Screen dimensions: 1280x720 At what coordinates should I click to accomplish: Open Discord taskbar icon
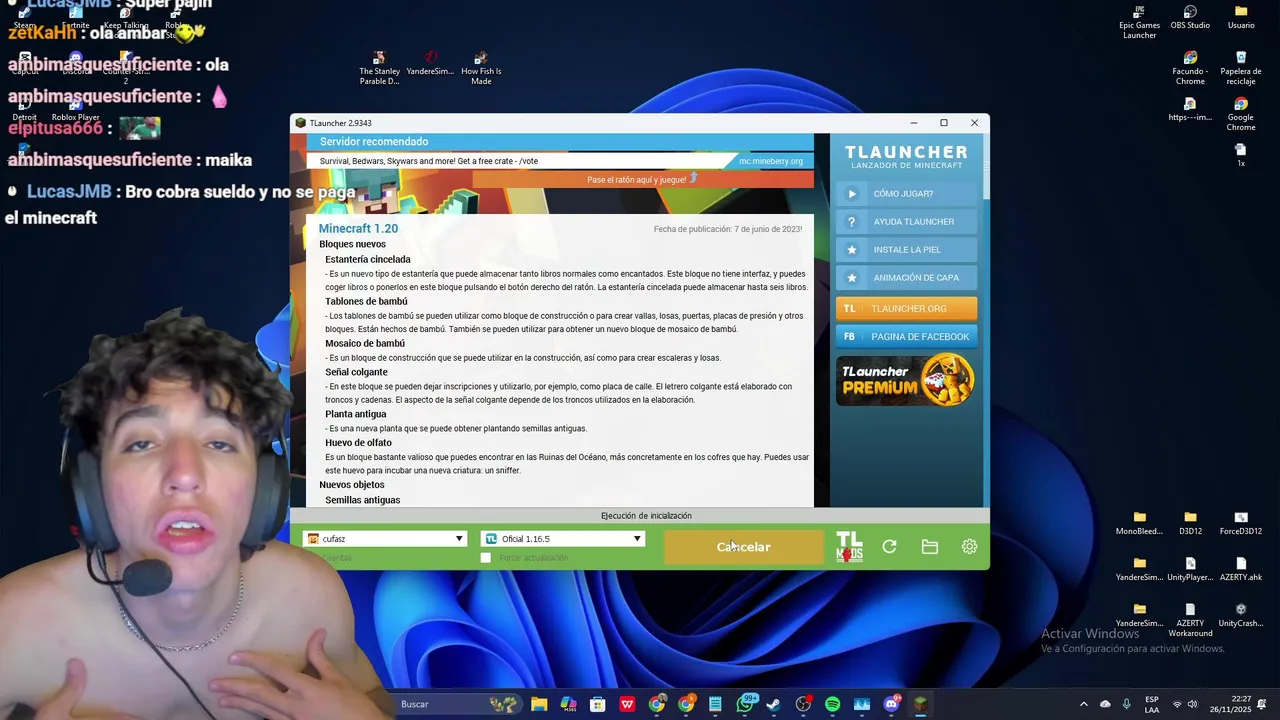tap(891, 704)
